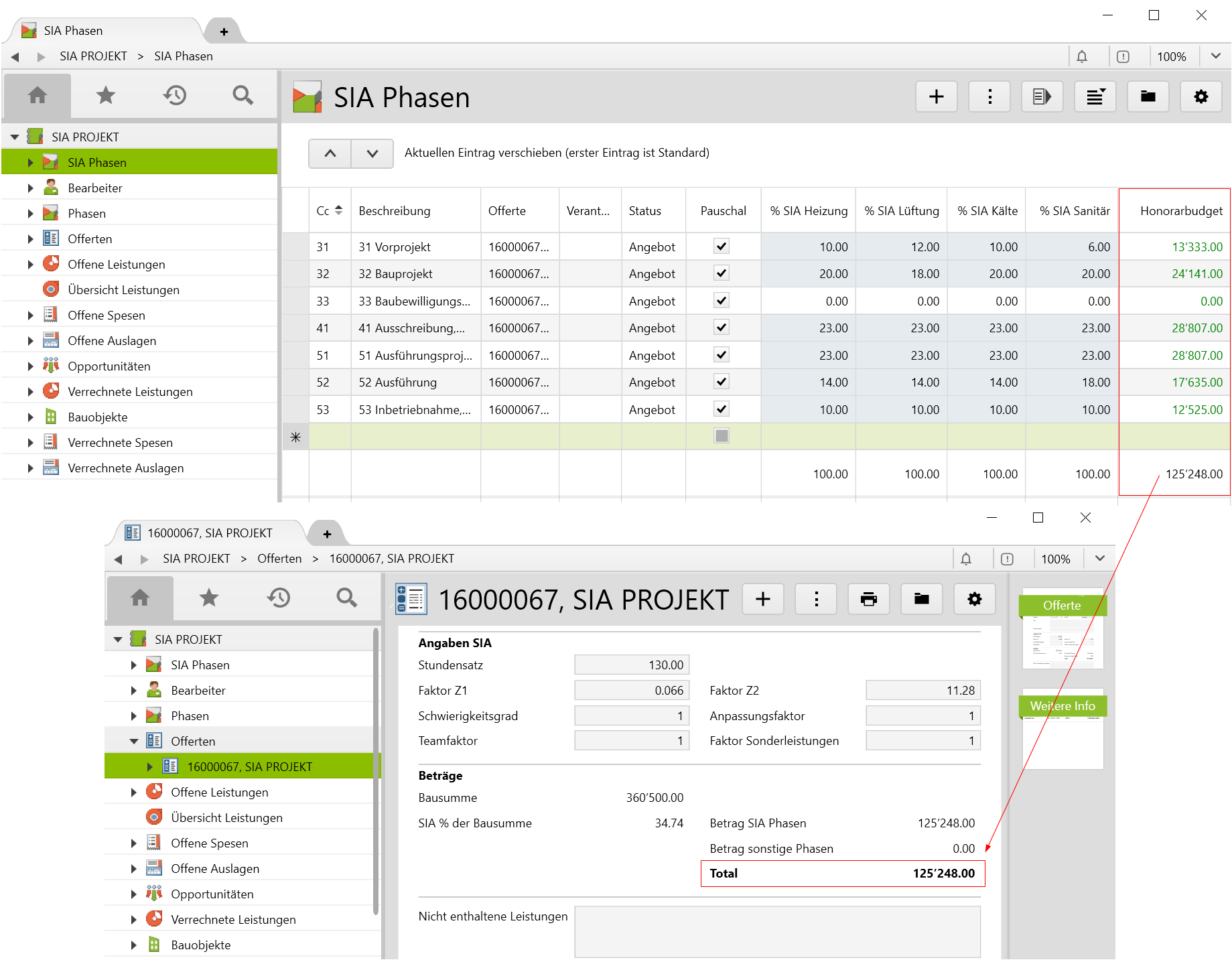Expand the Bearbeiter node in the top tree
Screen dimensions: 1232x964
point(30,188)
